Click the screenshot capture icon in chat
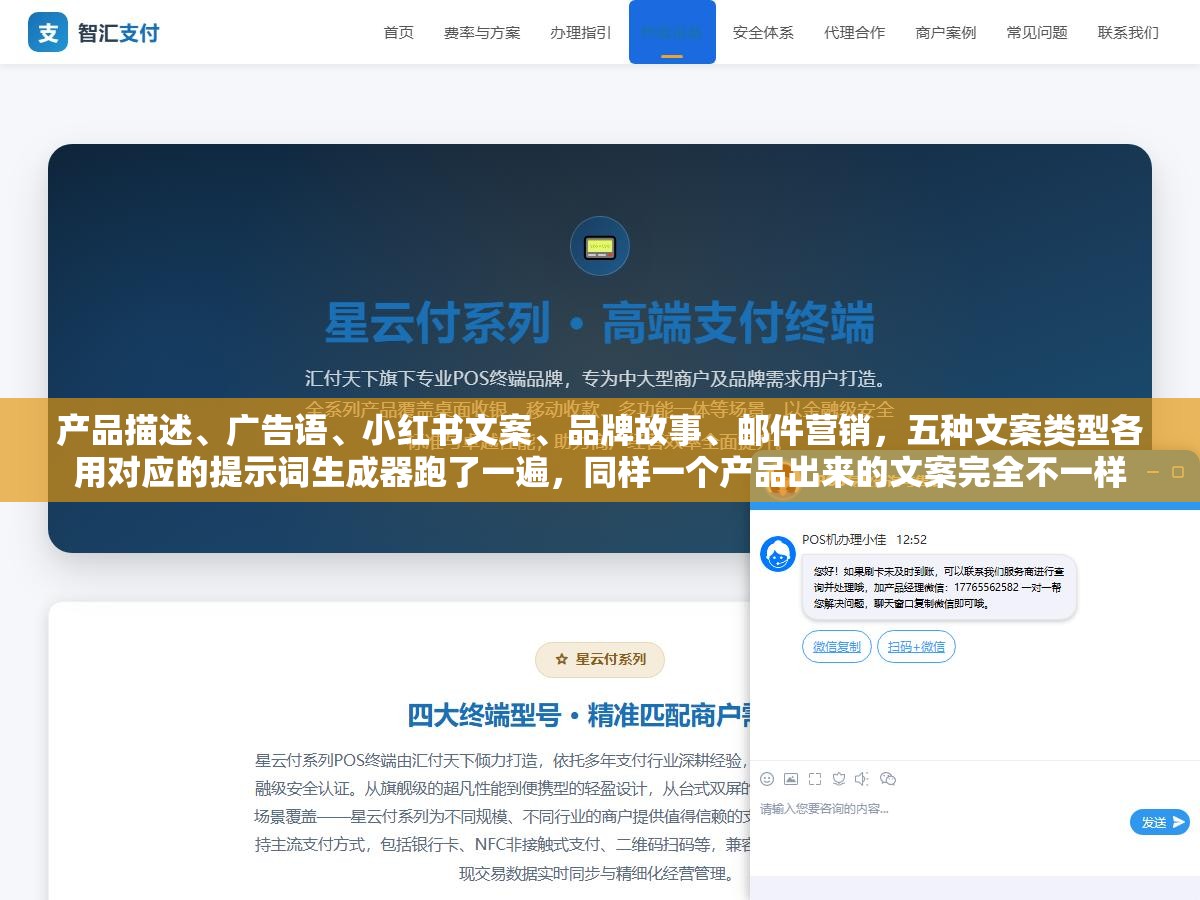This screenshot has width=1200, height=900. click(815, 779)
